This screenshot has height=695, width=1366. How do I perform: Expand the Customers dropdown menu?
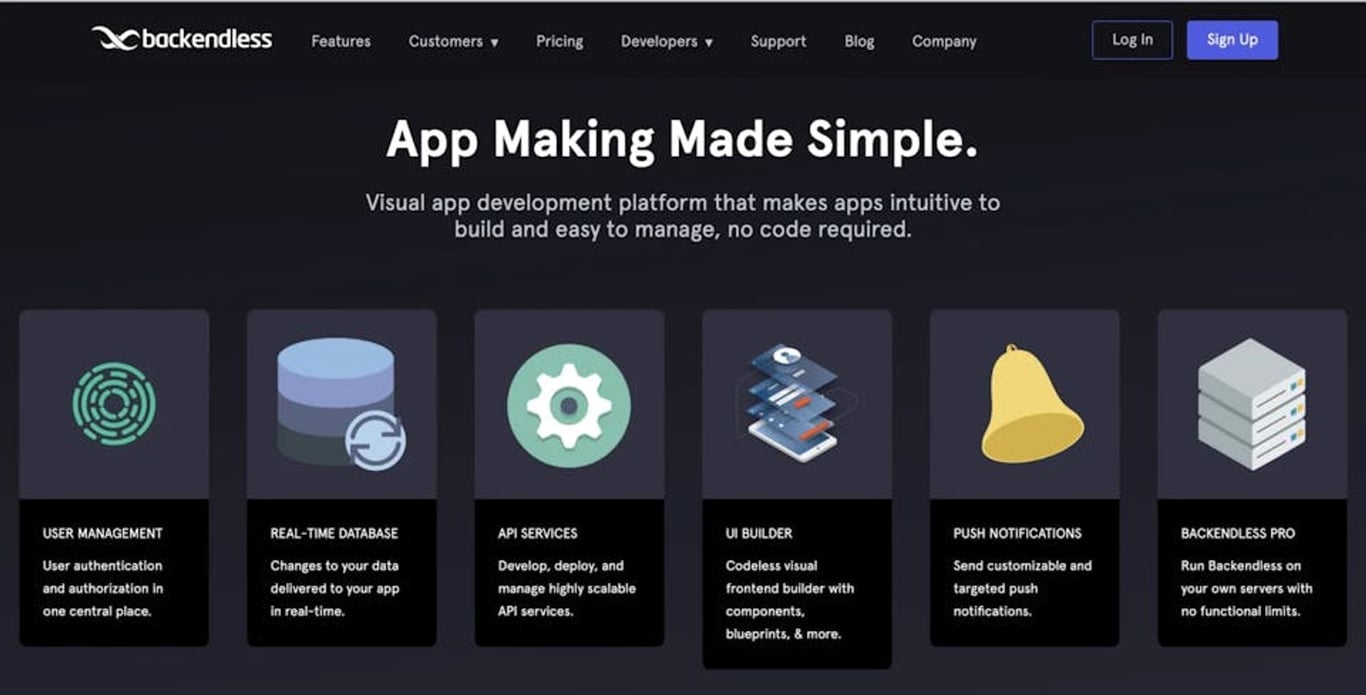click(454, 41)
